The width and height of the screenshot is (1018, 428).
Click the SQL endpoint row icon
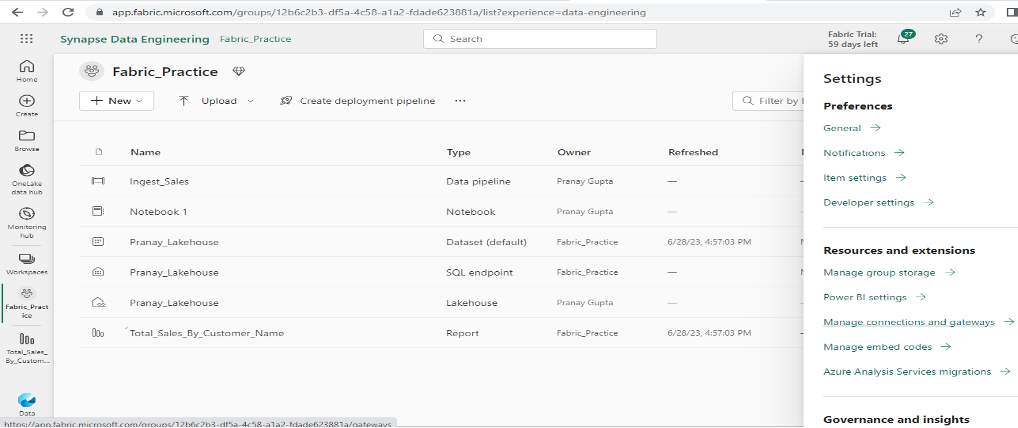pyautogui.click(x=98, y=272)
